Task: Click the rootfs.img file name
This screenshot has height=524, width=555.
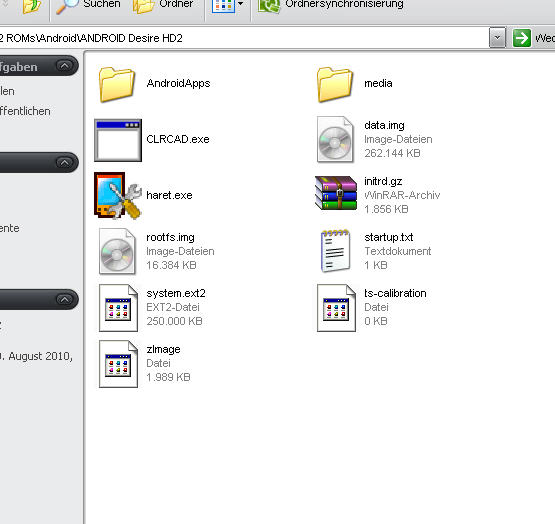Action: coord(170,237)
